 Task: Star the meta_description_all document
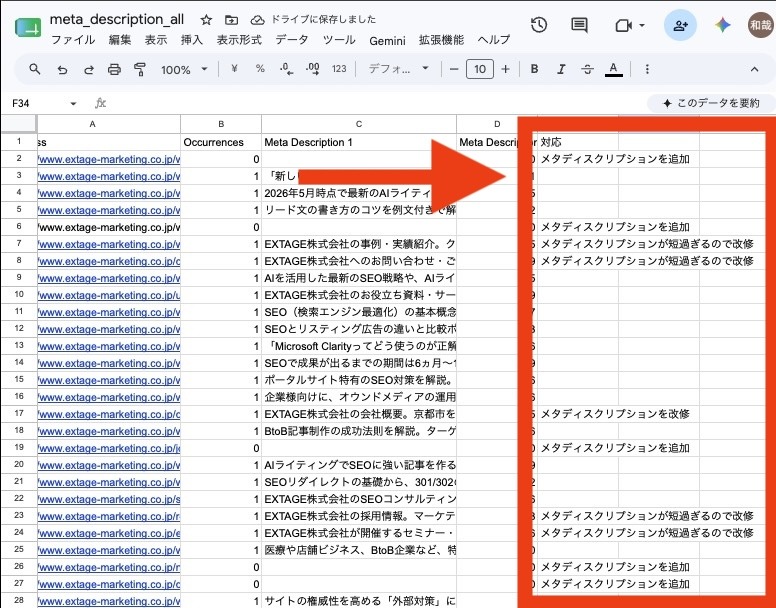(206, 20)
